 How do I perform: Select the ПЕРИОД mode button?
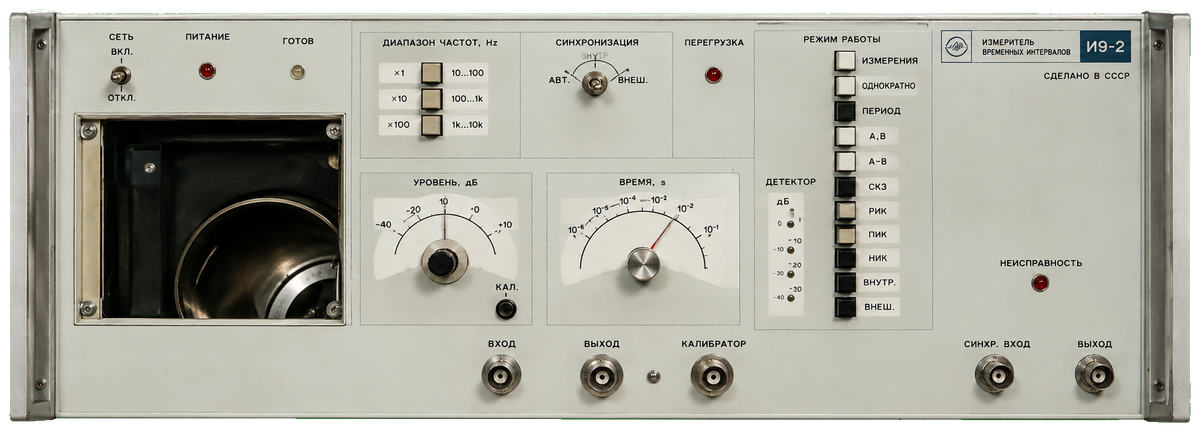846,110
